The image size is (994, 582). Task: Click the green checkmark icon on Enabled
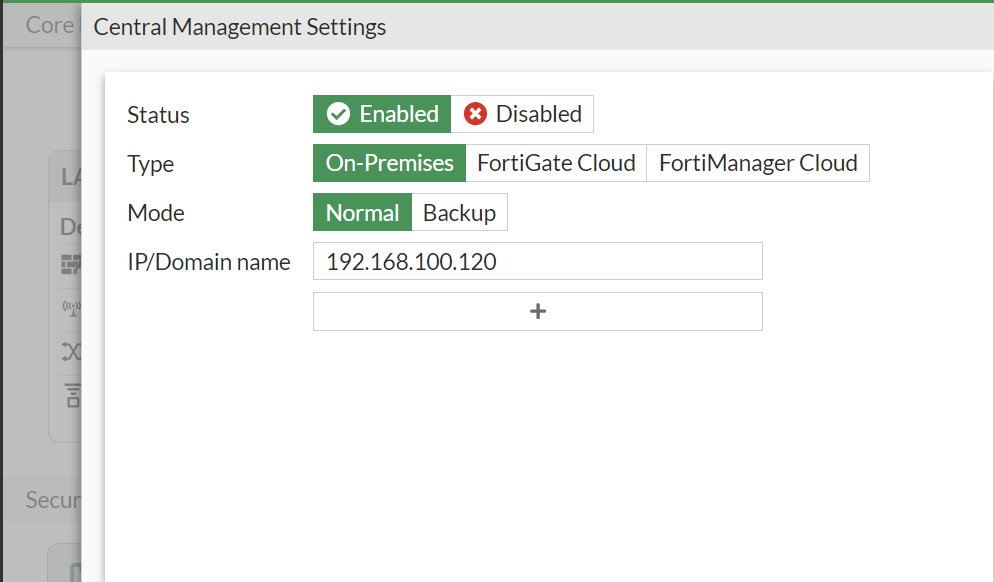339,113
